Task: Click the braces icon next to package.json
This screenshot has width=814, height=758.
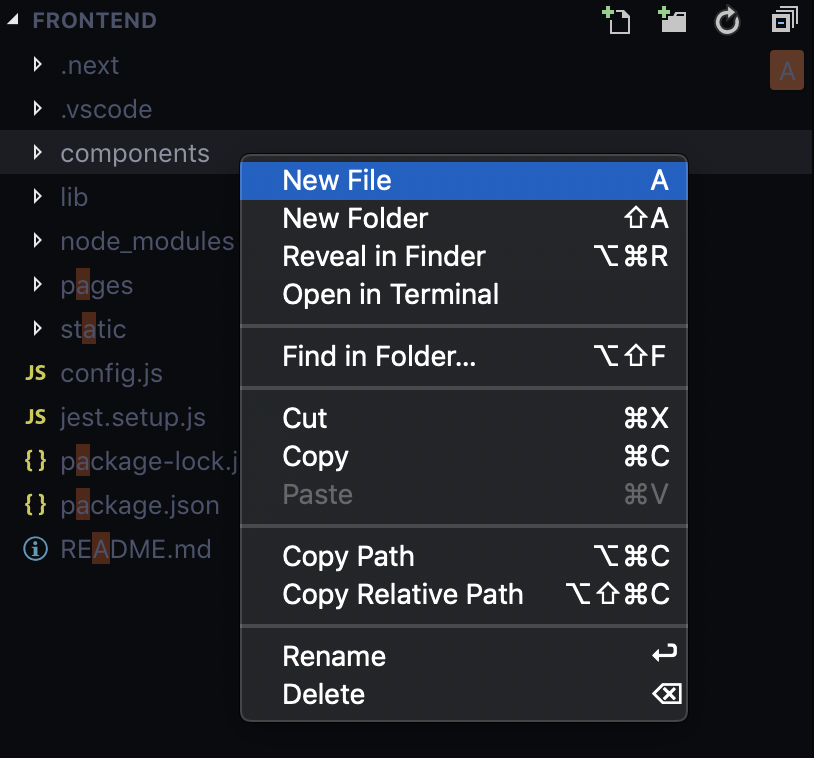Action: [x=35, y=505]
